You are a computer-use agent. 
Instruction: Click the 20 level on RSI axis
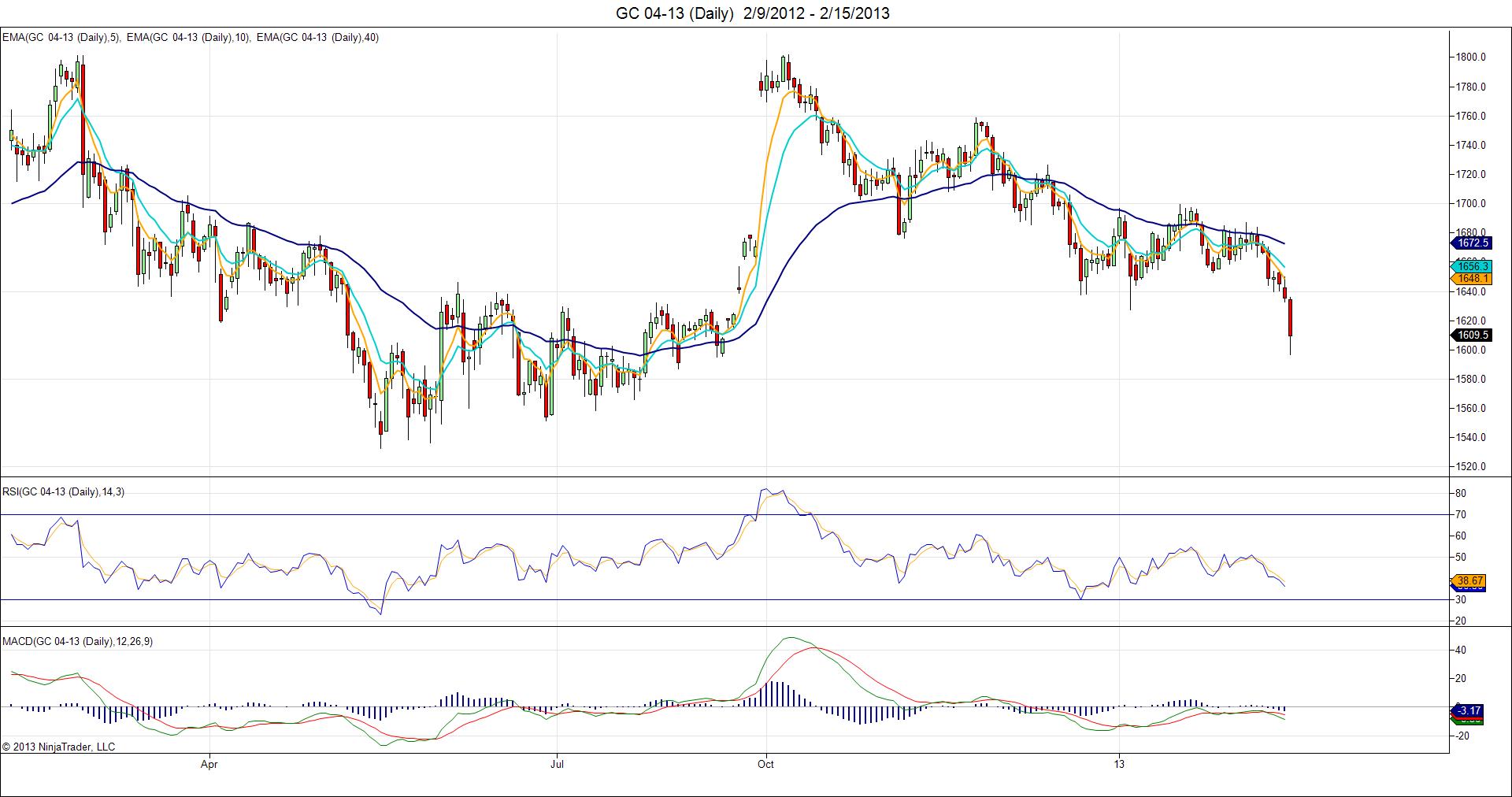(x=1461, y=621)
